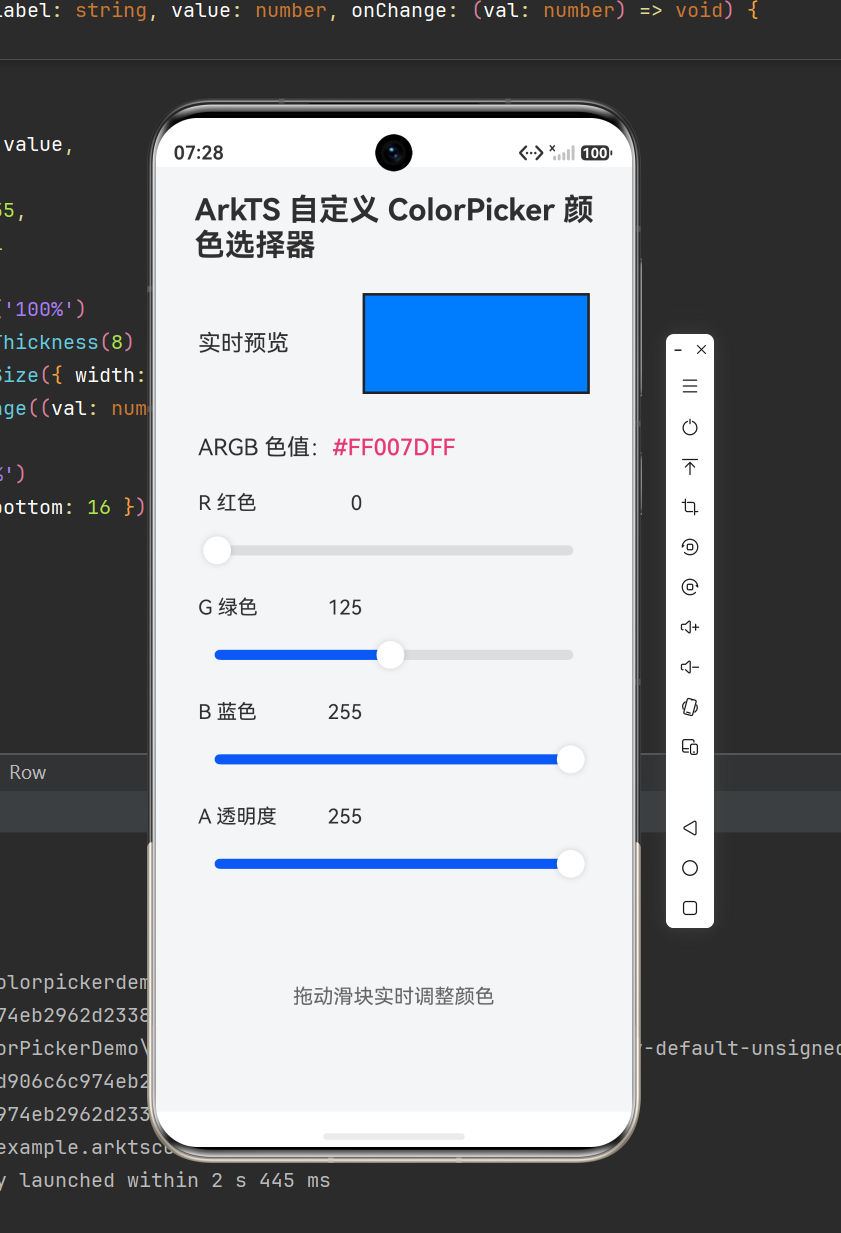Image resolution: width=841 pixels, height=1233 pixels.
Task: Click the green value 125
Action: point(345,607)
